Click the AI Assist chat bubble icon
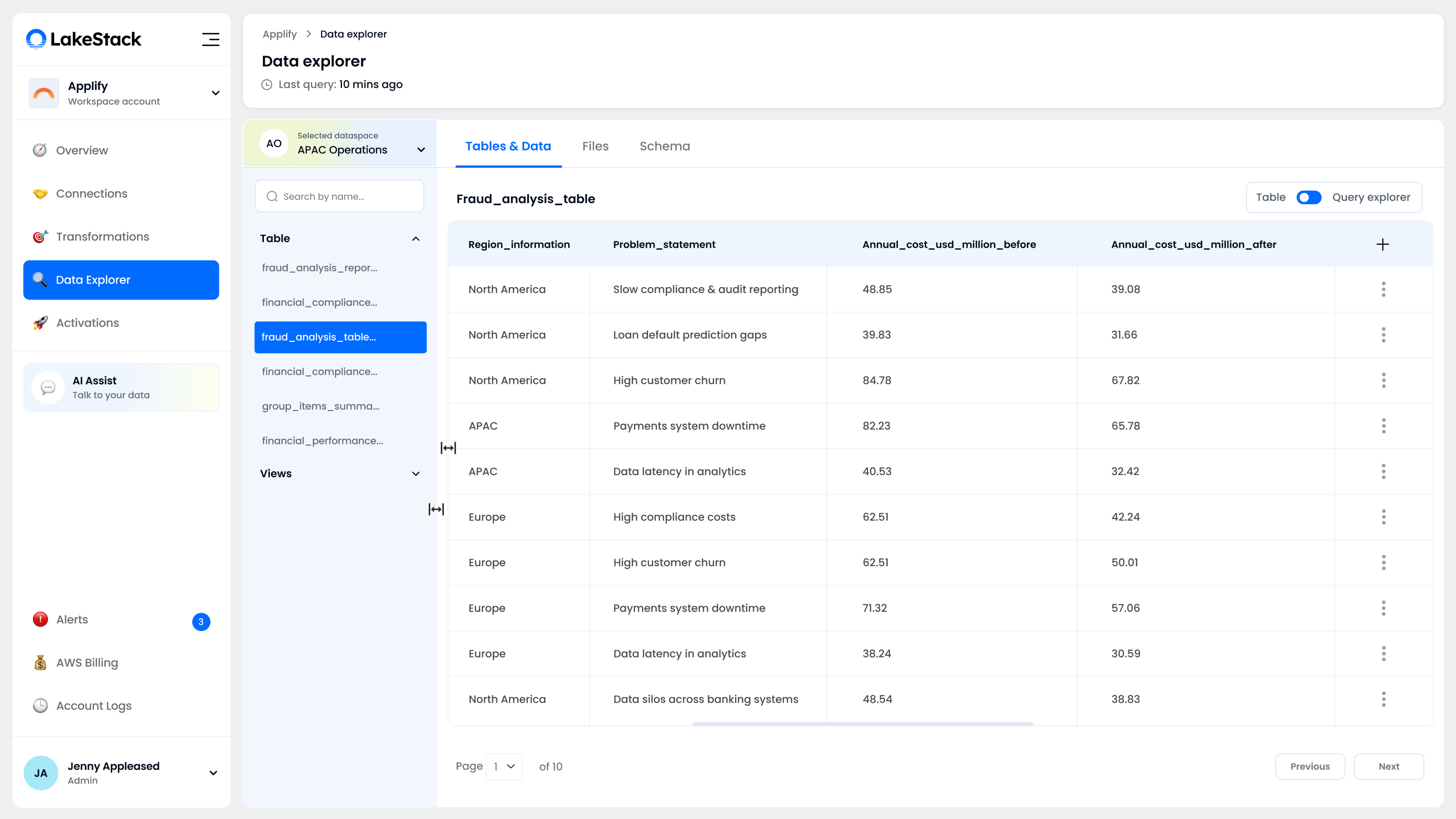1456x819 pixels. coord(48,387)
